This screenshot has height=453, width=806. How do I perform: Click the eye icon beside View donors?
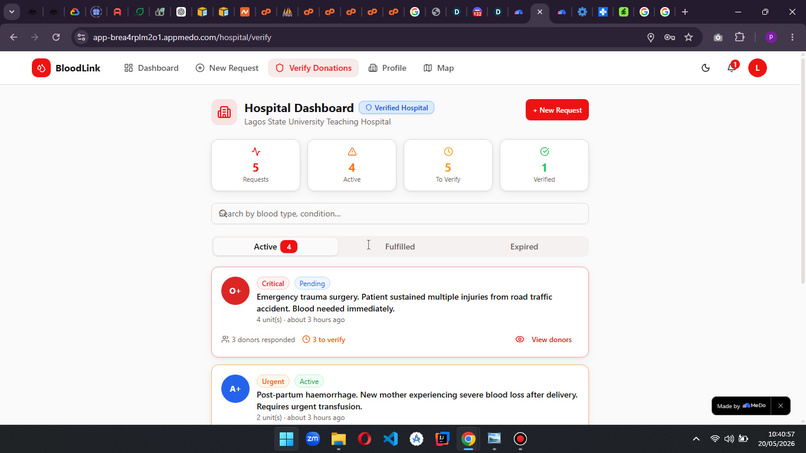(x=520, y=339)
